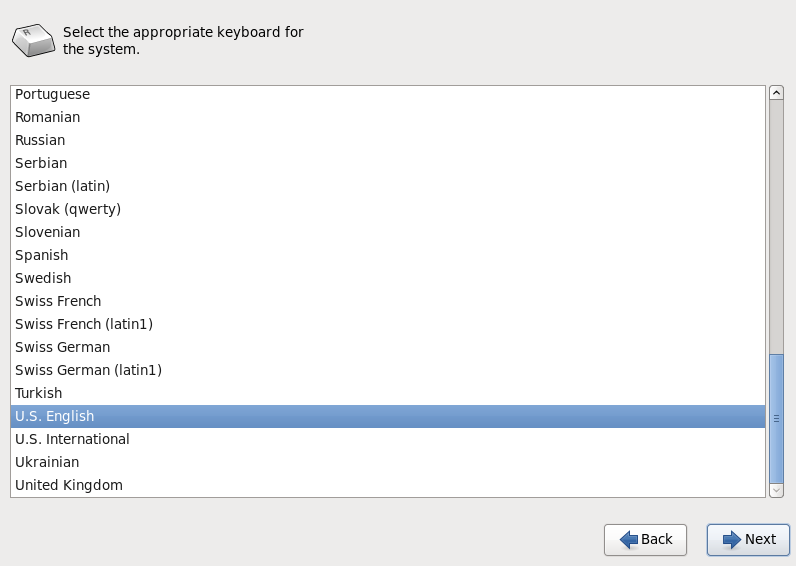Click the scrollbar down arrow
The height and width of the screenshot is (566, 796).
pyautogui.click(x=776, y=490)
